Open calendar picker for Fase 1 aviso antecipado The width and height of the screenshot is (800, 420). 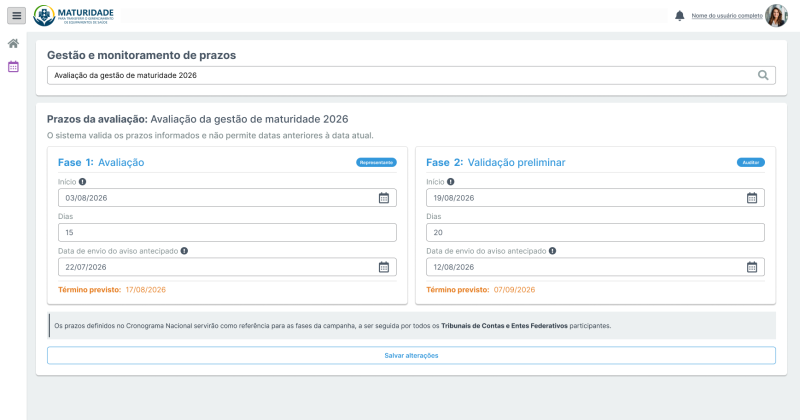point(384,267)
